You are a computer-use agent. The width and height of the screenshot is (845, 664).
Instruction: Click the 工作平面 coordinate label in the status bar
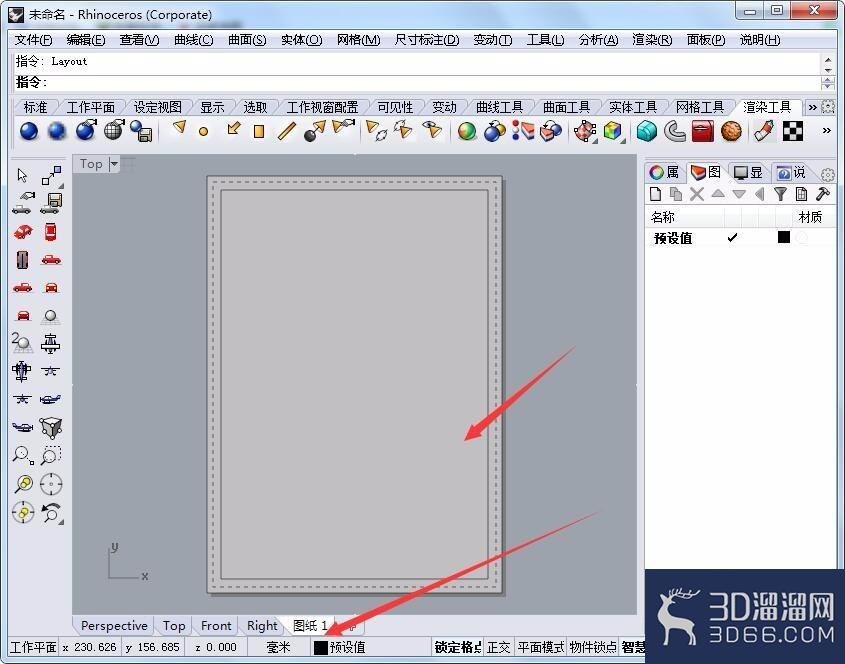pos(33,647)
